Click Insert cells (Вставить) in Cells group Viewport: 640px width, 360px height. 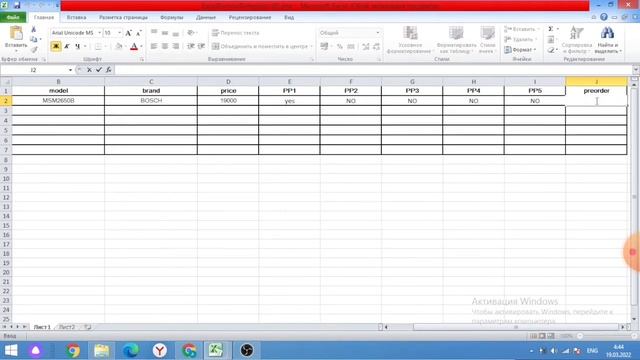tap(521, 29)
